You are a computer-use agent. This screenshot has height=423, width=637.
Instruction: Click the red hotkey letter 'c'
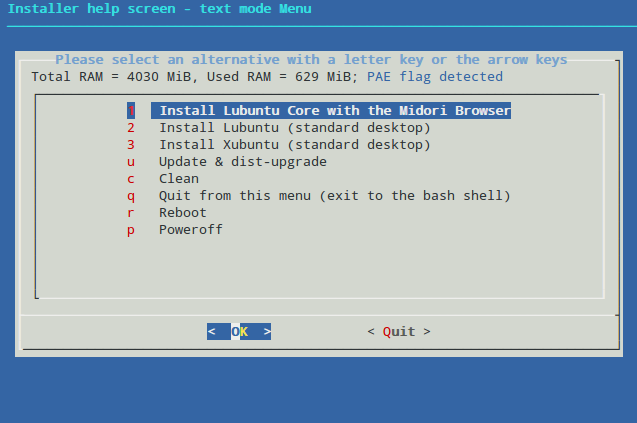coord(130,179)
